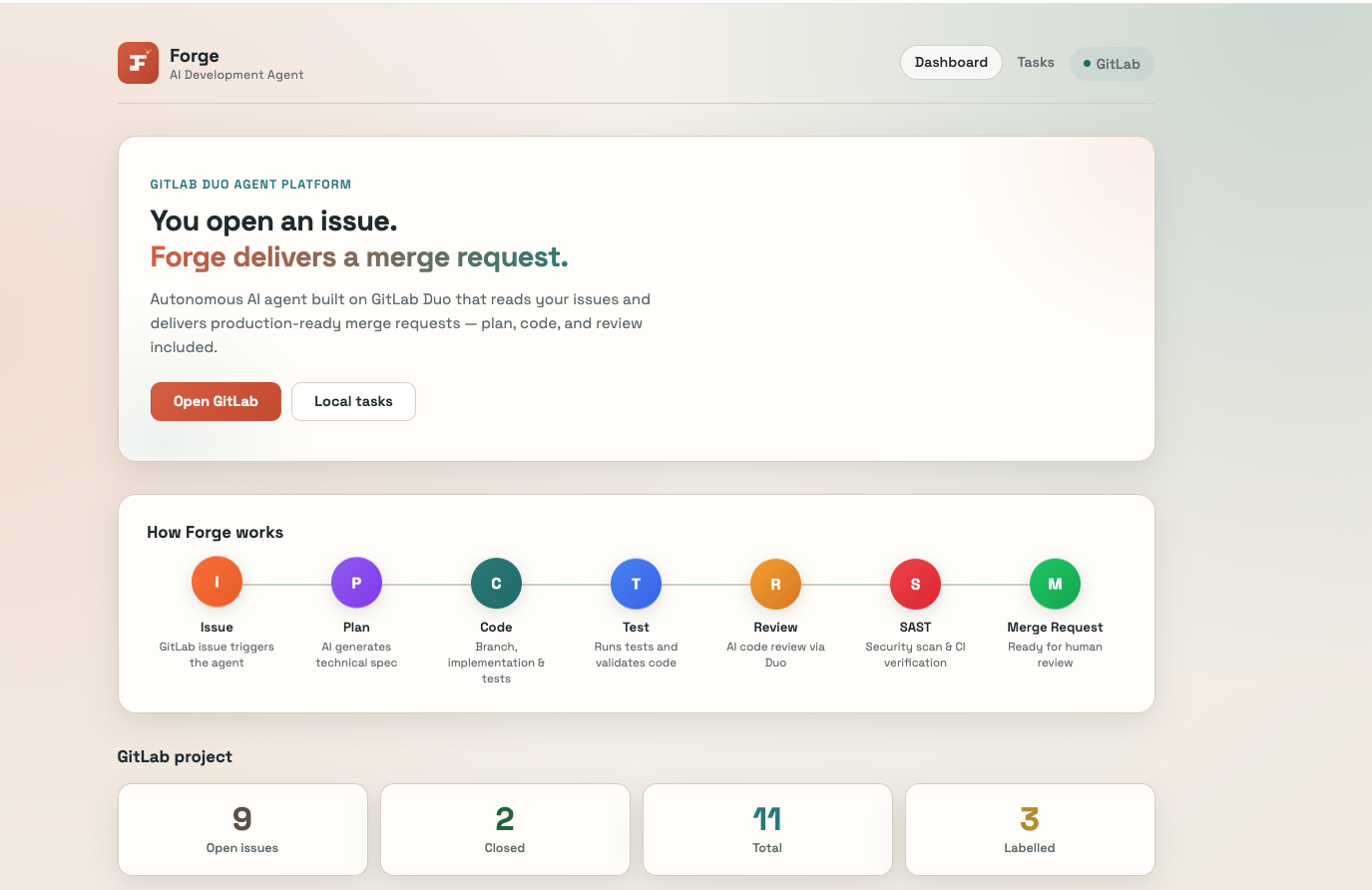
Task: Click 'GITLAB DUO AGENT PLATFORM' label
Action: coord(250,185)
